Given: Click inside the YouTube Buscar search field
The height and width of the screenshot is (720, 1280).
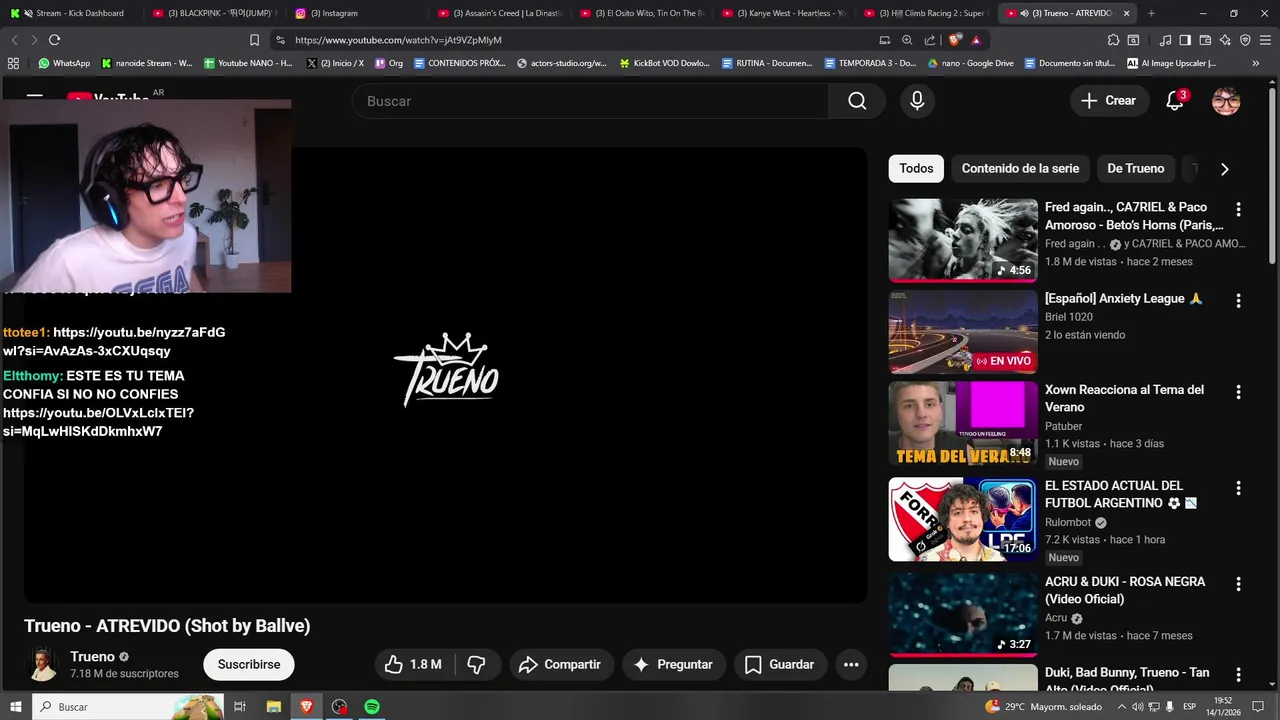Looking at the screenshot, I should 590,101.
